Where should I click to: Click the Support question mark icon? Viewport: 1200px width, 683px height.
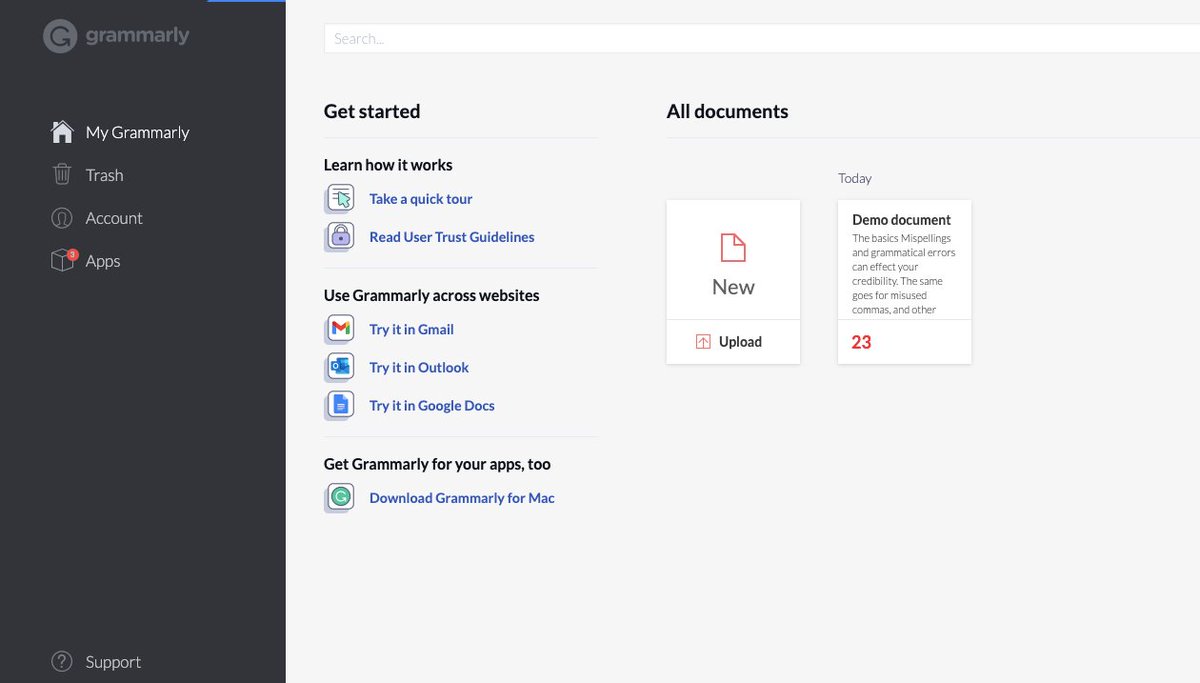(x=62, y=662)
